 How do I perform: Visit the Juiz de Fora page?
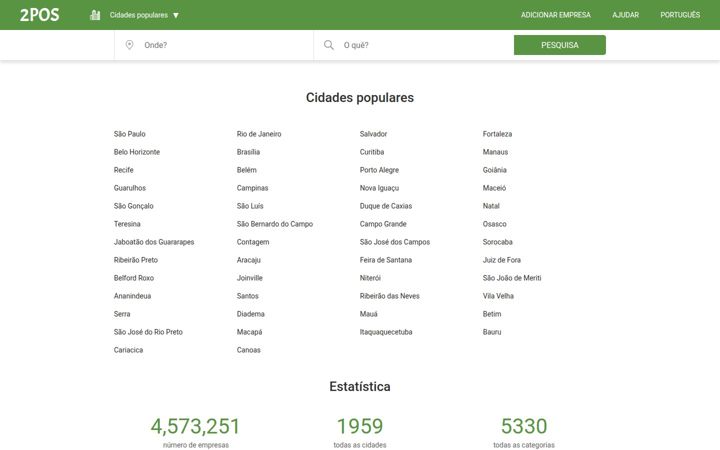(x=501, y=260)
